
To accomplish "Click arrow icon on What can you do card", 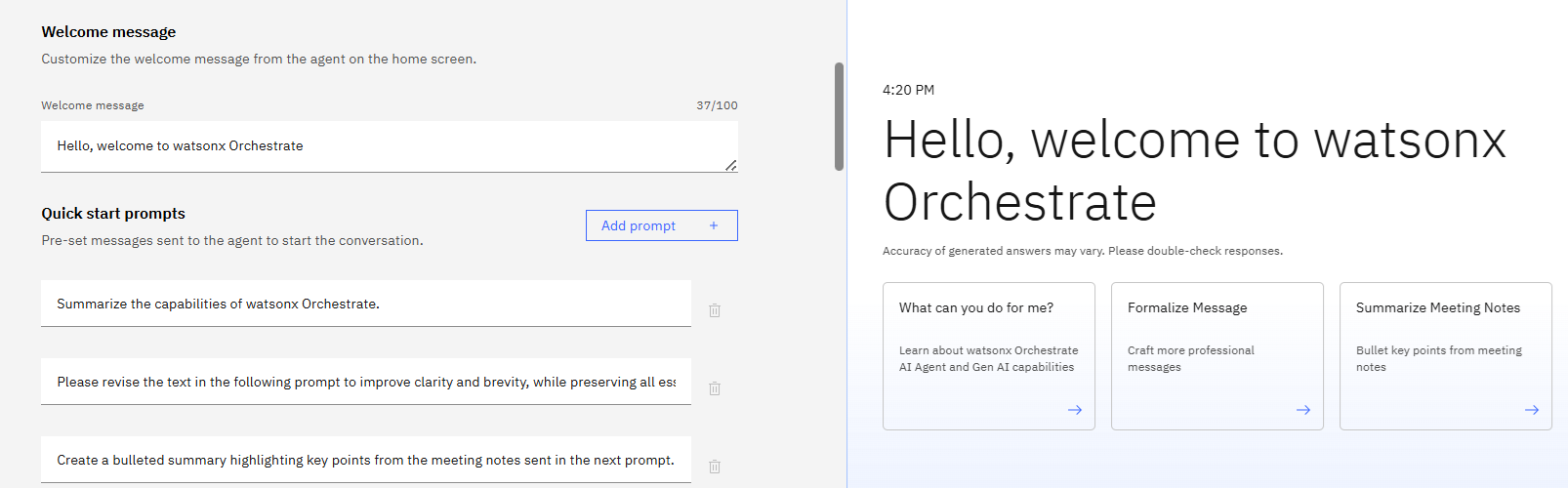I will 1075,410.
